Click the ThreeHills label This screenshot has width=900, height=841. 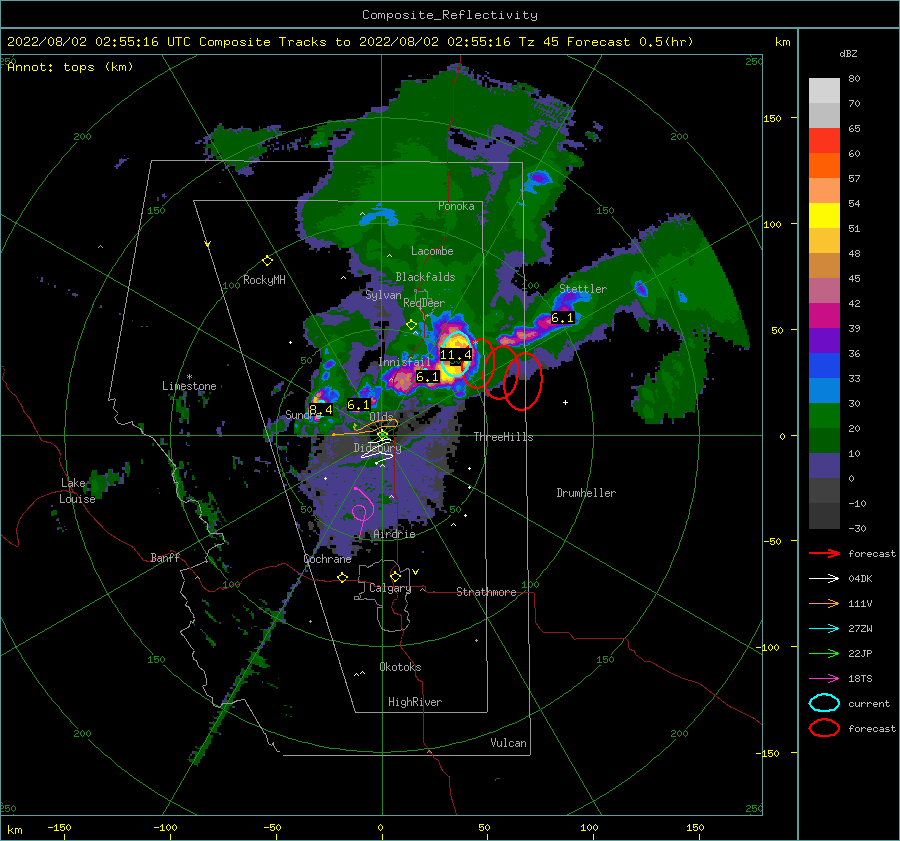pos(503,437)
